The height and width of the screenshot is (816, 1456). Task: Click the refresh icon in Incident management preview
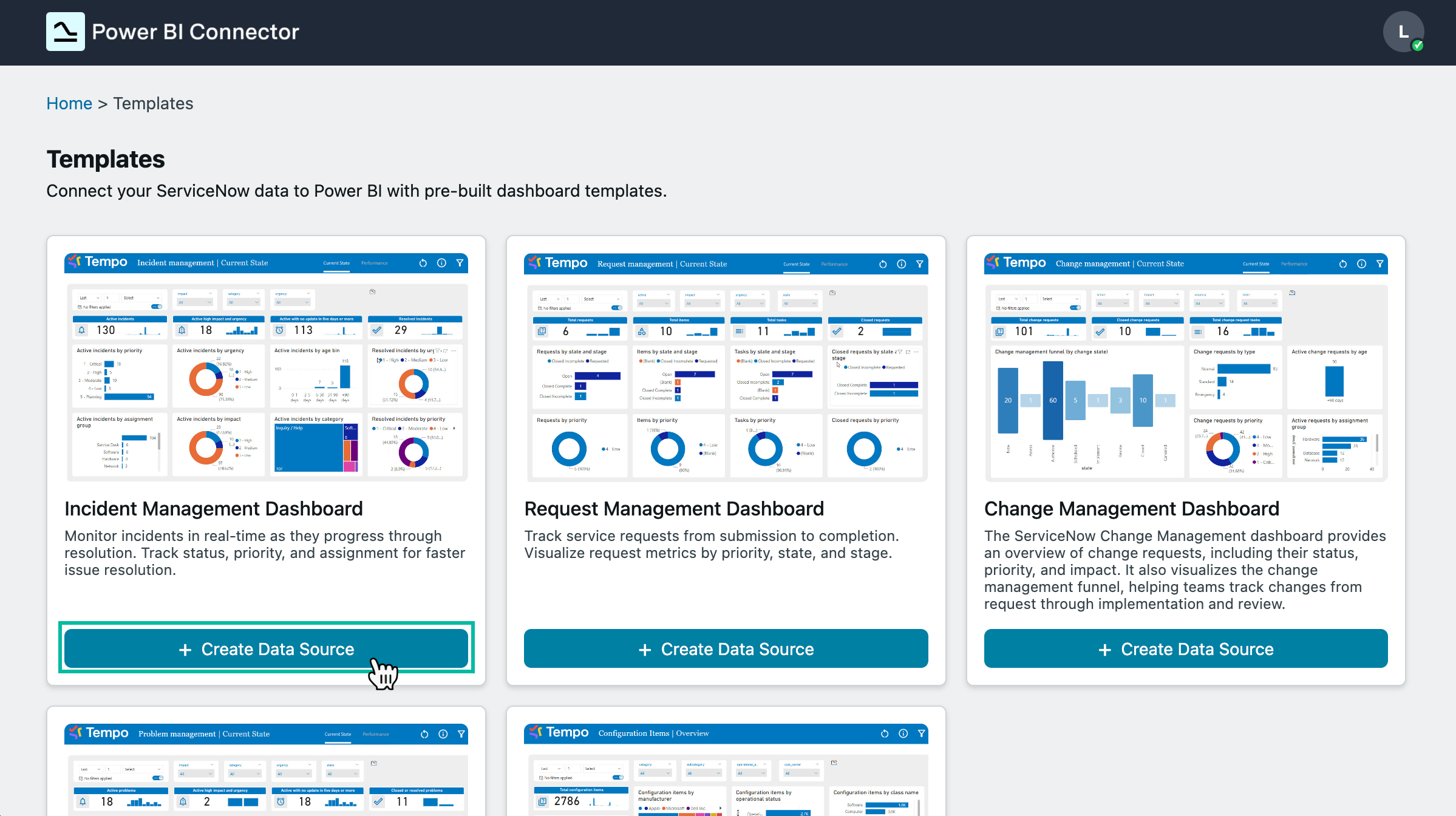(x=423, y=263)
